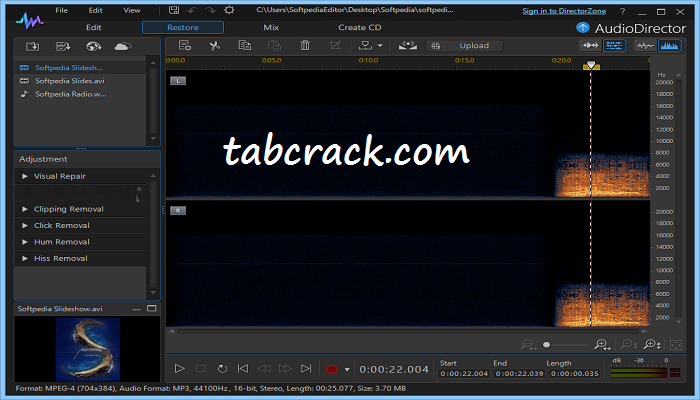Viewport: 700px width, 400px height.
Task: Open the View menu
Action: pyautogui.click(x=132, y=10)
